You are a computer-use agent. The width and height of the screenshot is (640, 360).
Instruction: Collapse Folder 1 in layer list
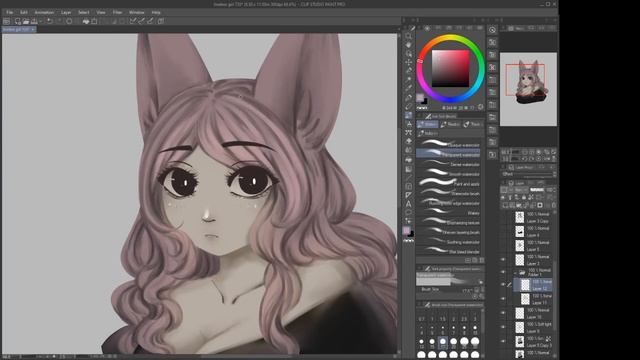coord(516,272)
